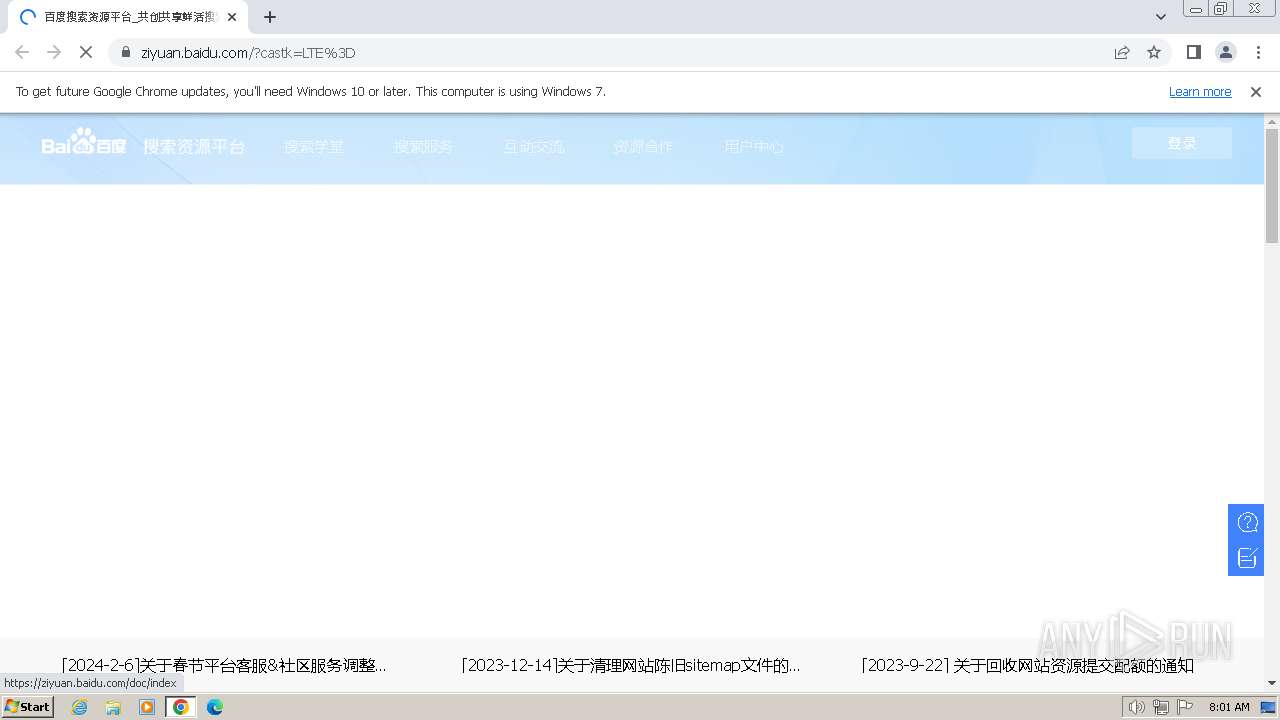Viewport: 1280px width, 720px height.
Task: Close the 百度搜索资源平台 tab
Action: pyautogui.click(x=232, y=17)
